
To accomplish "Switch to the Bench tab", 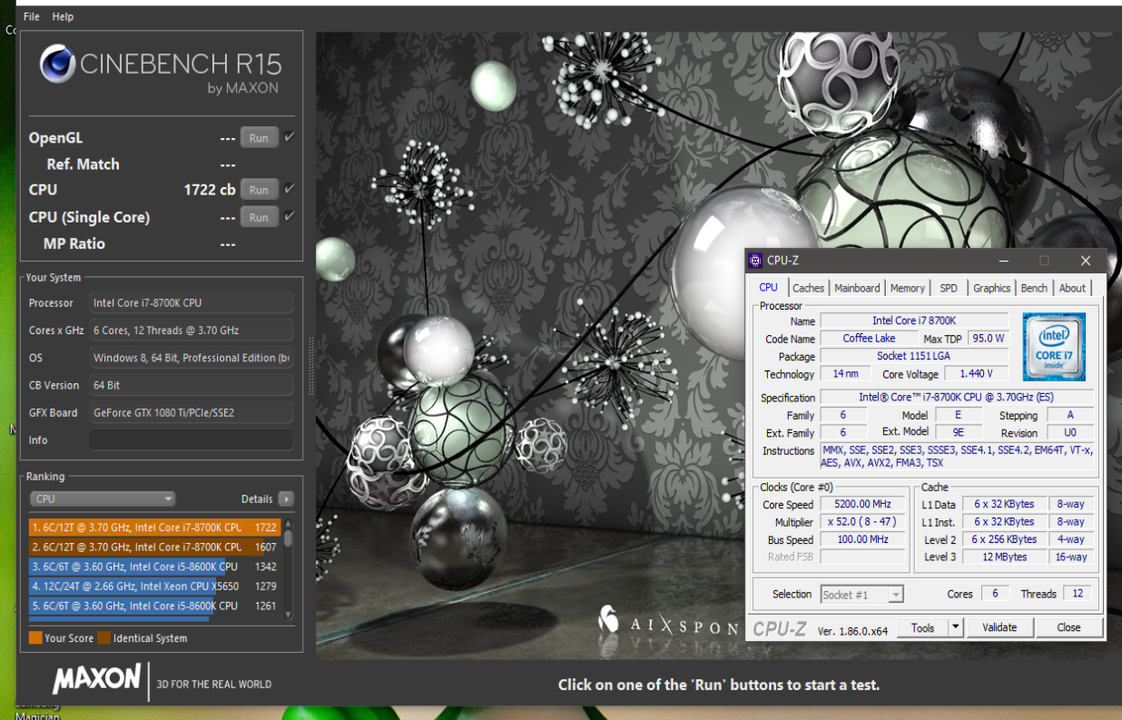I will coord(1033,288).
